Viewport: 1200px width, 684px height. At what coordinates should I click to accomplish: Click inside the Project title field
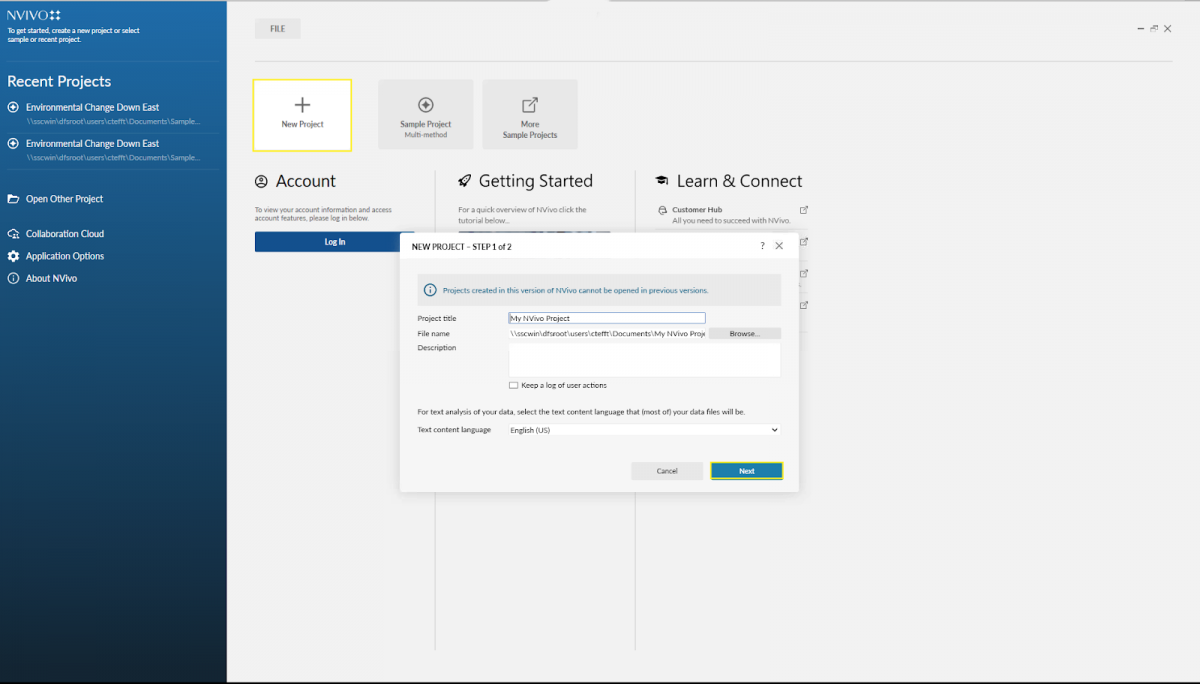tap(606, 317)
